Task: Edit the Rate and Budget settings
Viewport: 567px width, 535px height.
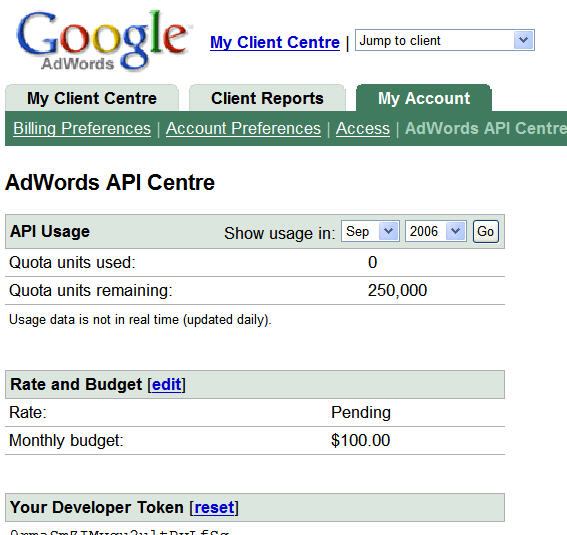Action: 167,384
